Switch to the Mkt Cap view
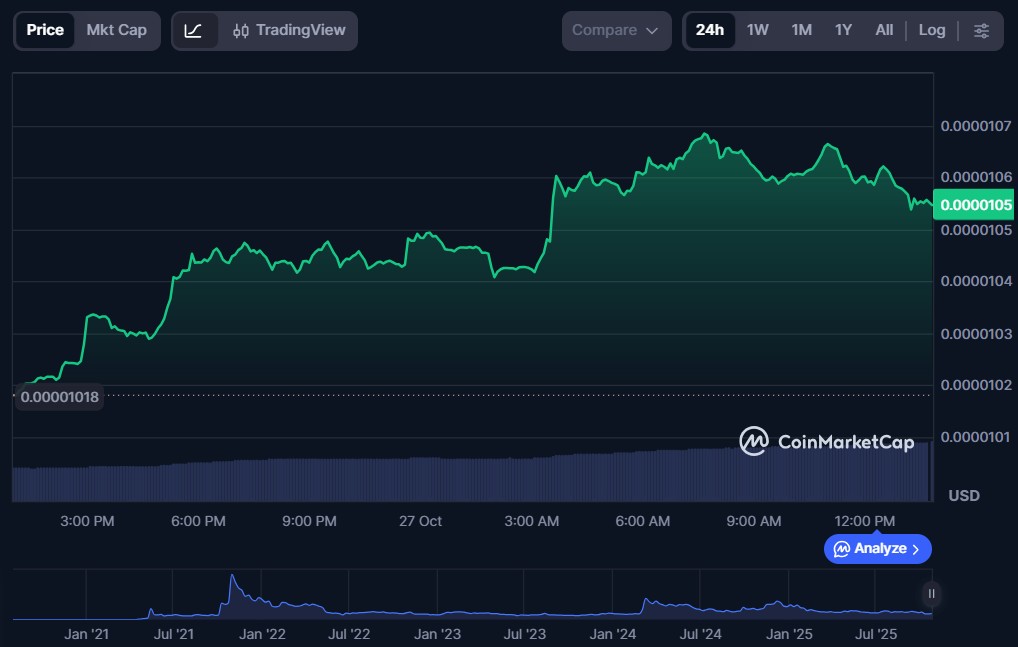 pos(116,31)
